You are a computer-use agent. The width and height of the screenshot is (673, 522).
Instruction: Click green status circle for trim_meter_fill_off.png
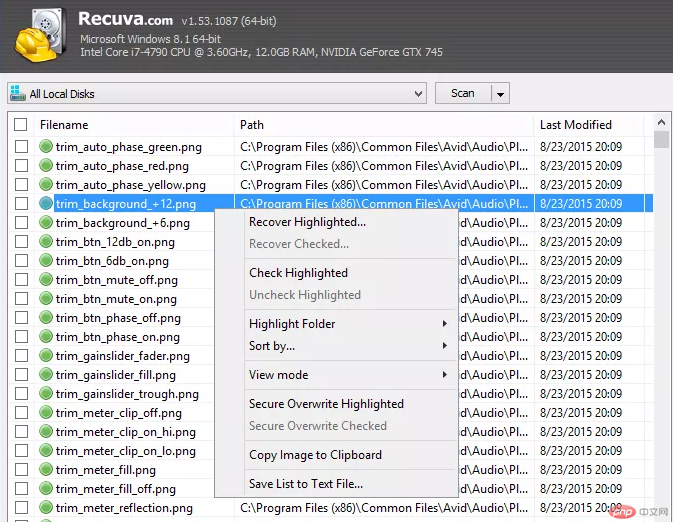(46, 489)
